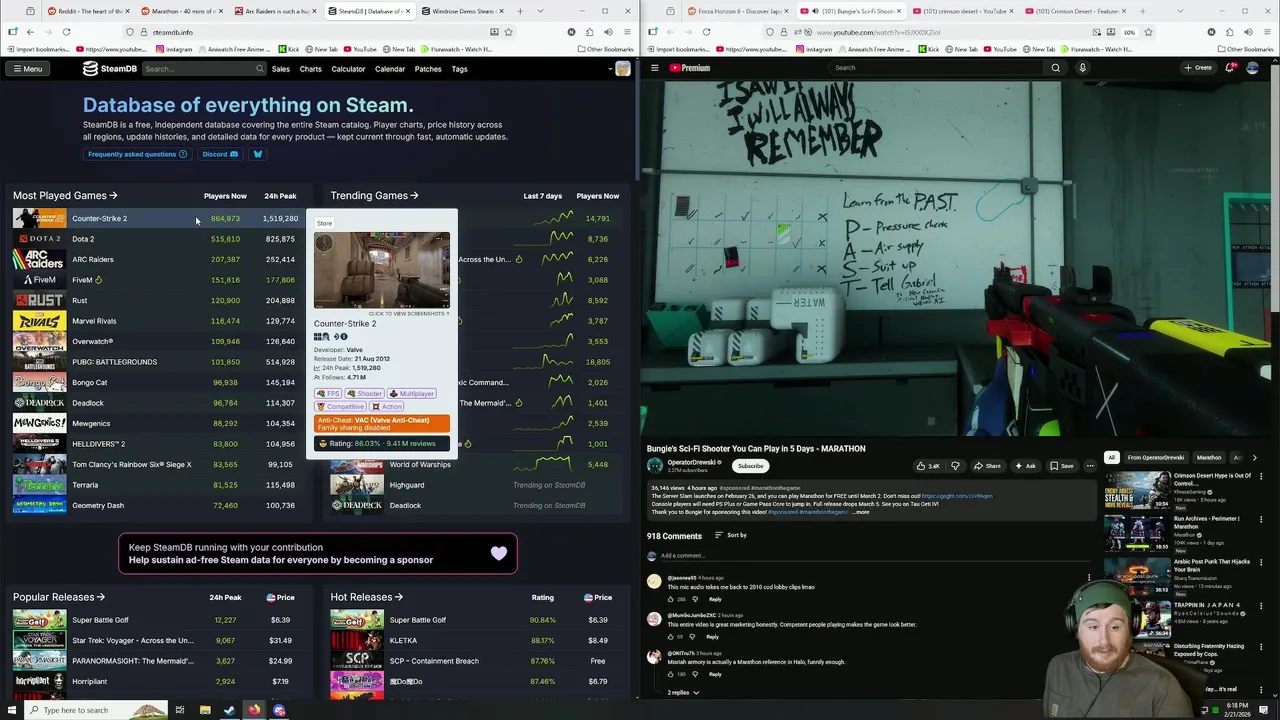Open the Sales menu on SteamDB
The height and width of the screenshot is (720, 1280).
281,69
